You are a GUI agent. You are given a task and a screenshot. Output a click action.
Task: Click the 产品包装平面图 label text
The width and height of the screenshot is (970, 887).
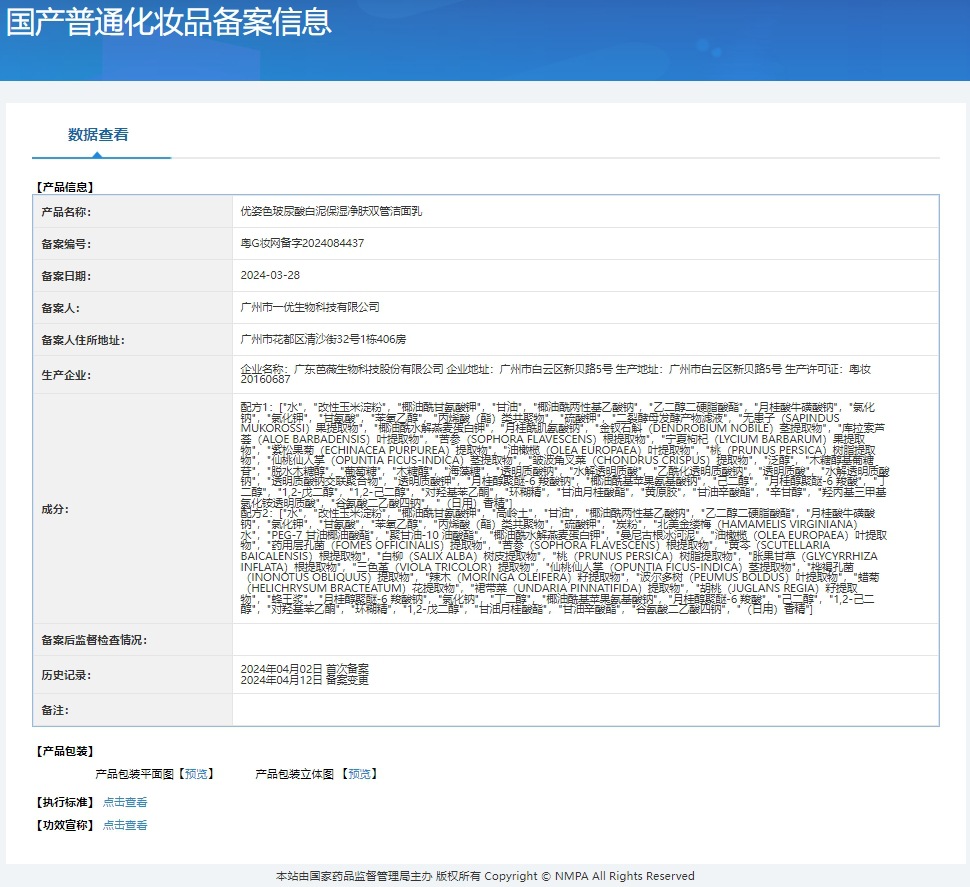135,774
